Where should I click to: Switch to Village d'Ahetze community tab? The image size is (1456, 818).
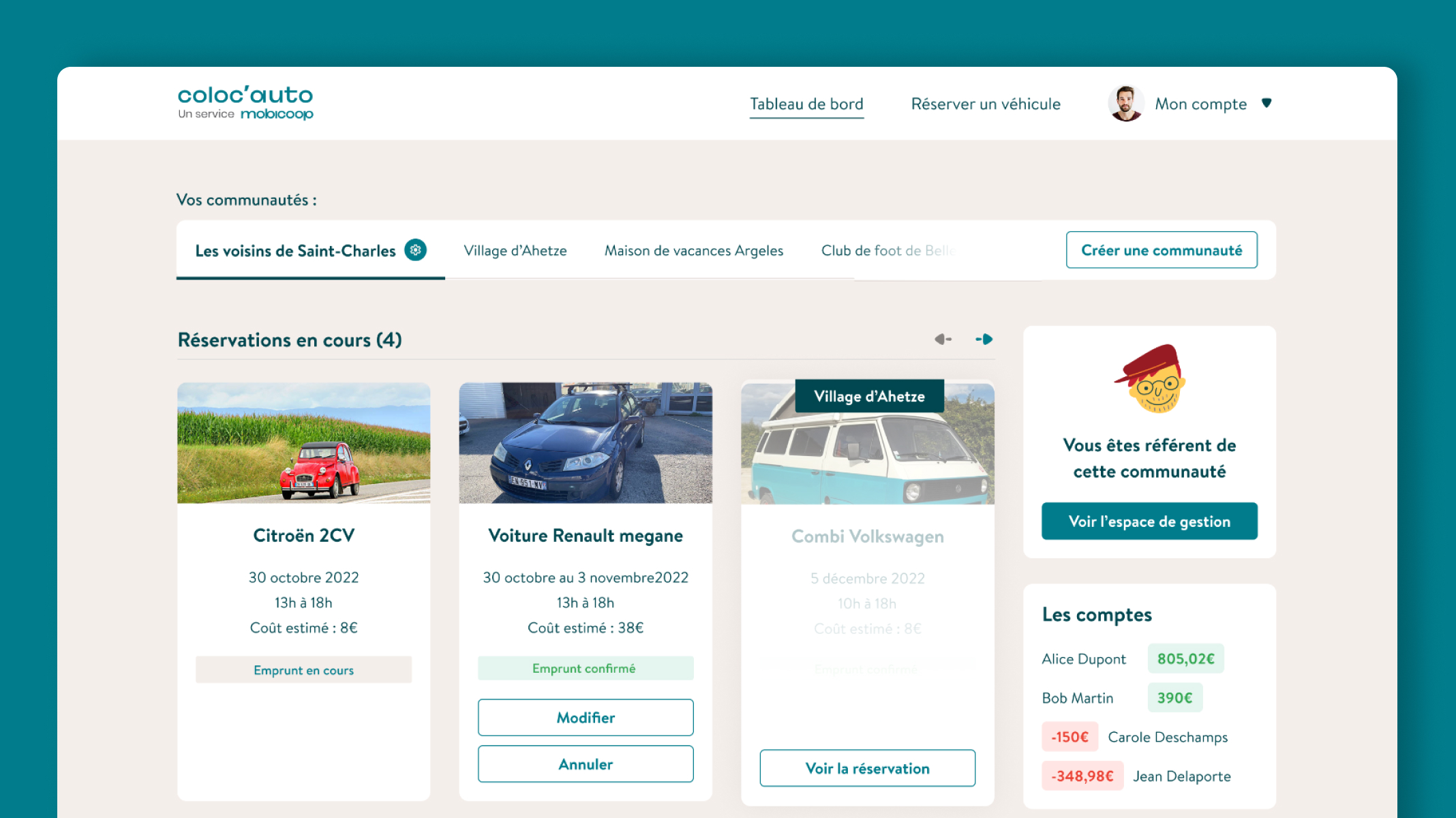coord(515,251)
